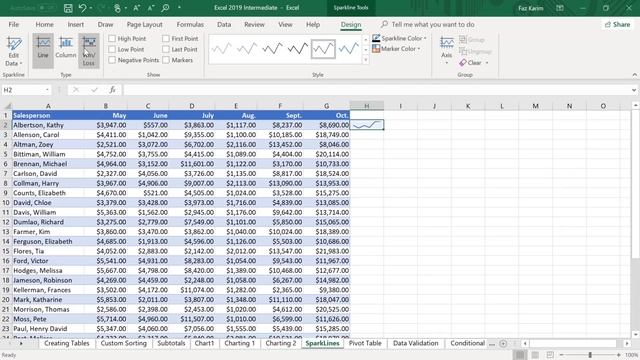Click the vertical scrollbar thumb
Viewport: 640px width, 360px height.
pos(635,184)
